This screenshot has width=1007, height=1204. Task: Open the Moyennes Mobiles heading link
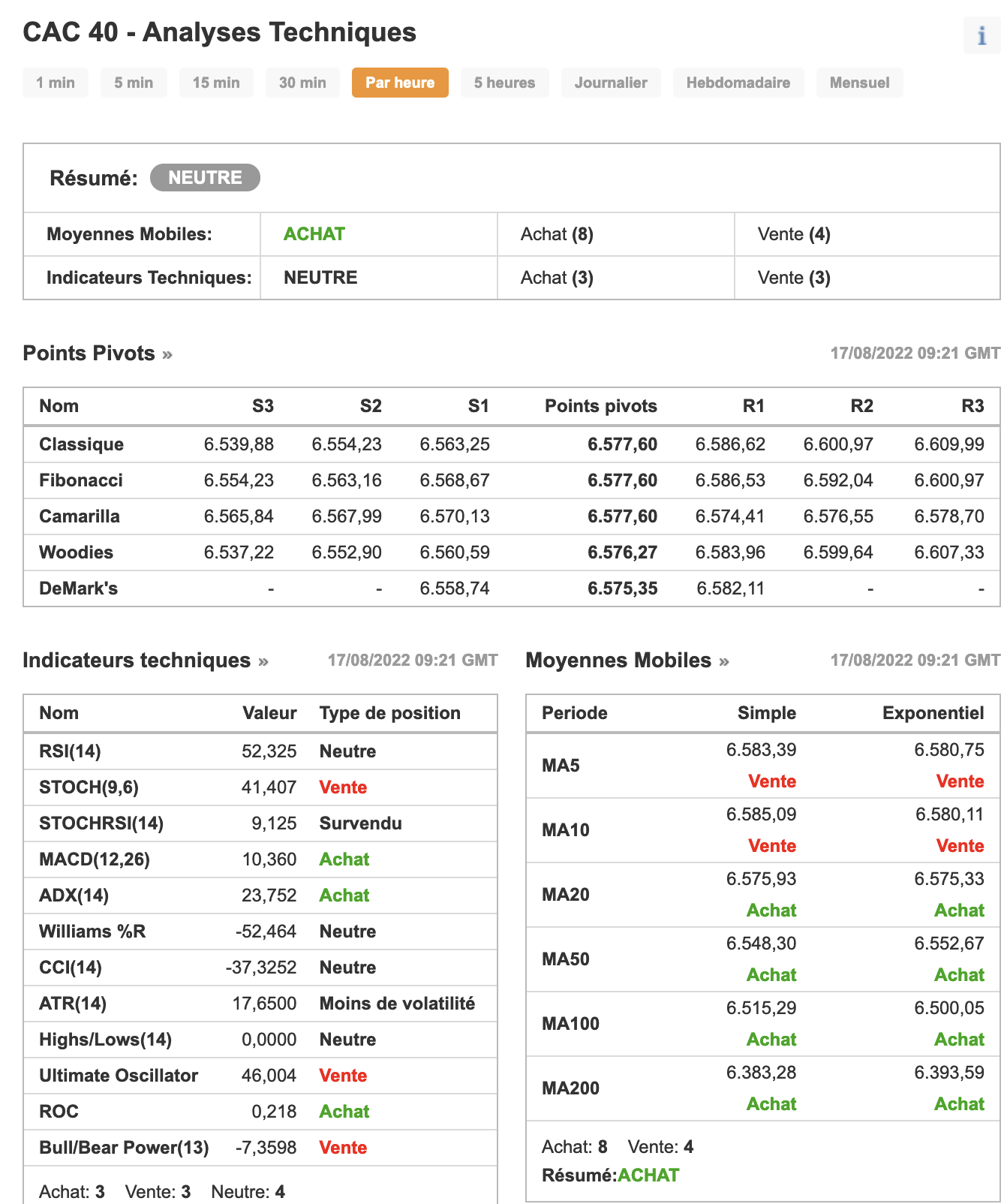tap(618, 661)
